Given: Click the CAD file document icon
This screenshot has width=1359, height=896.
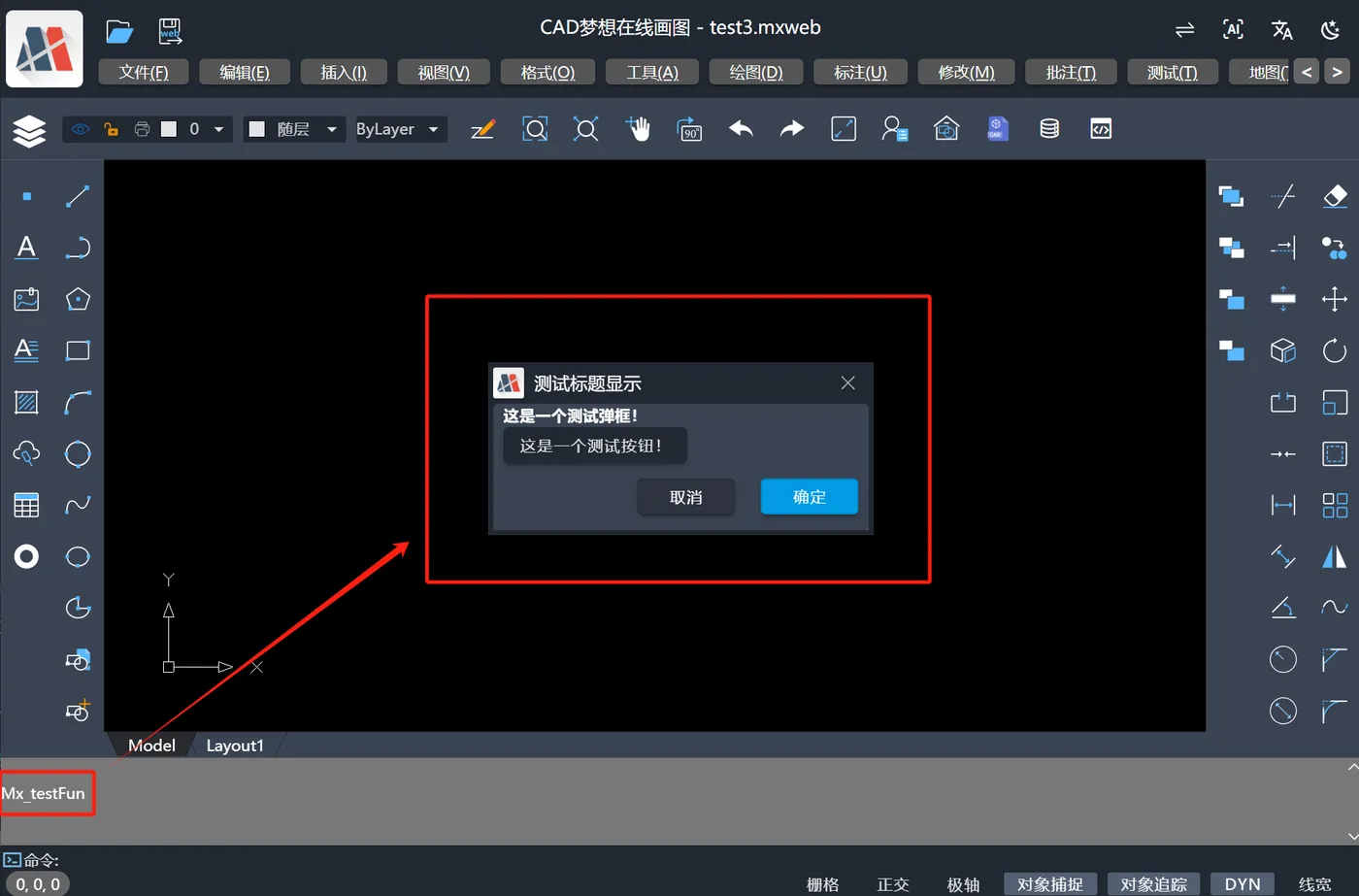Looking at the screenshot, I should pyautogui.click(x=997, y=129).
